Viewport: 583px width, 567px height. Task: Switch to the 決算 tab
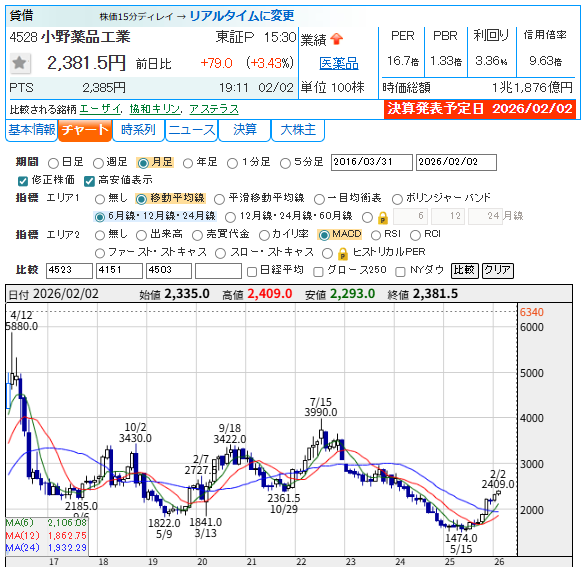click(245, 130)
